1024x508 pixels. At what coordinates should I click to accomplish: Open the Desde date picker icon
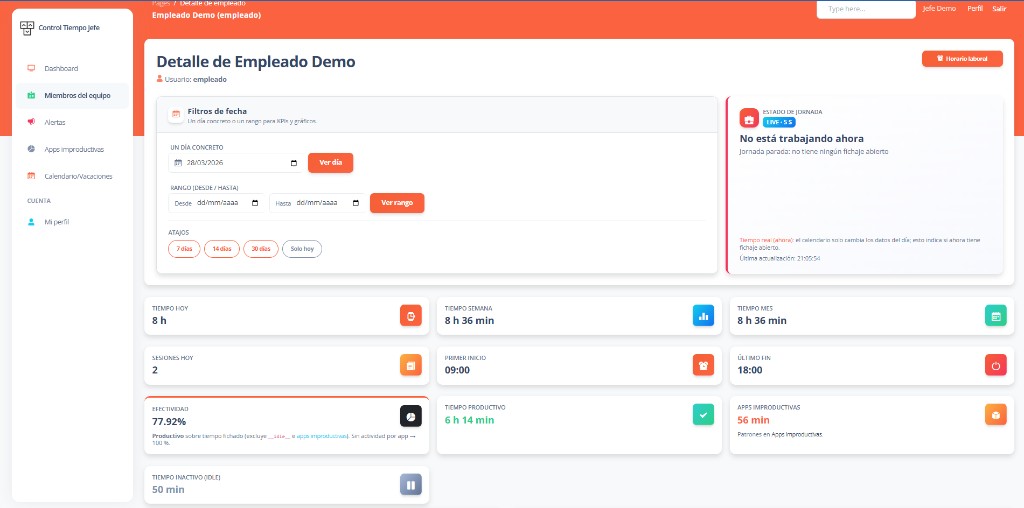click(255, 203)
